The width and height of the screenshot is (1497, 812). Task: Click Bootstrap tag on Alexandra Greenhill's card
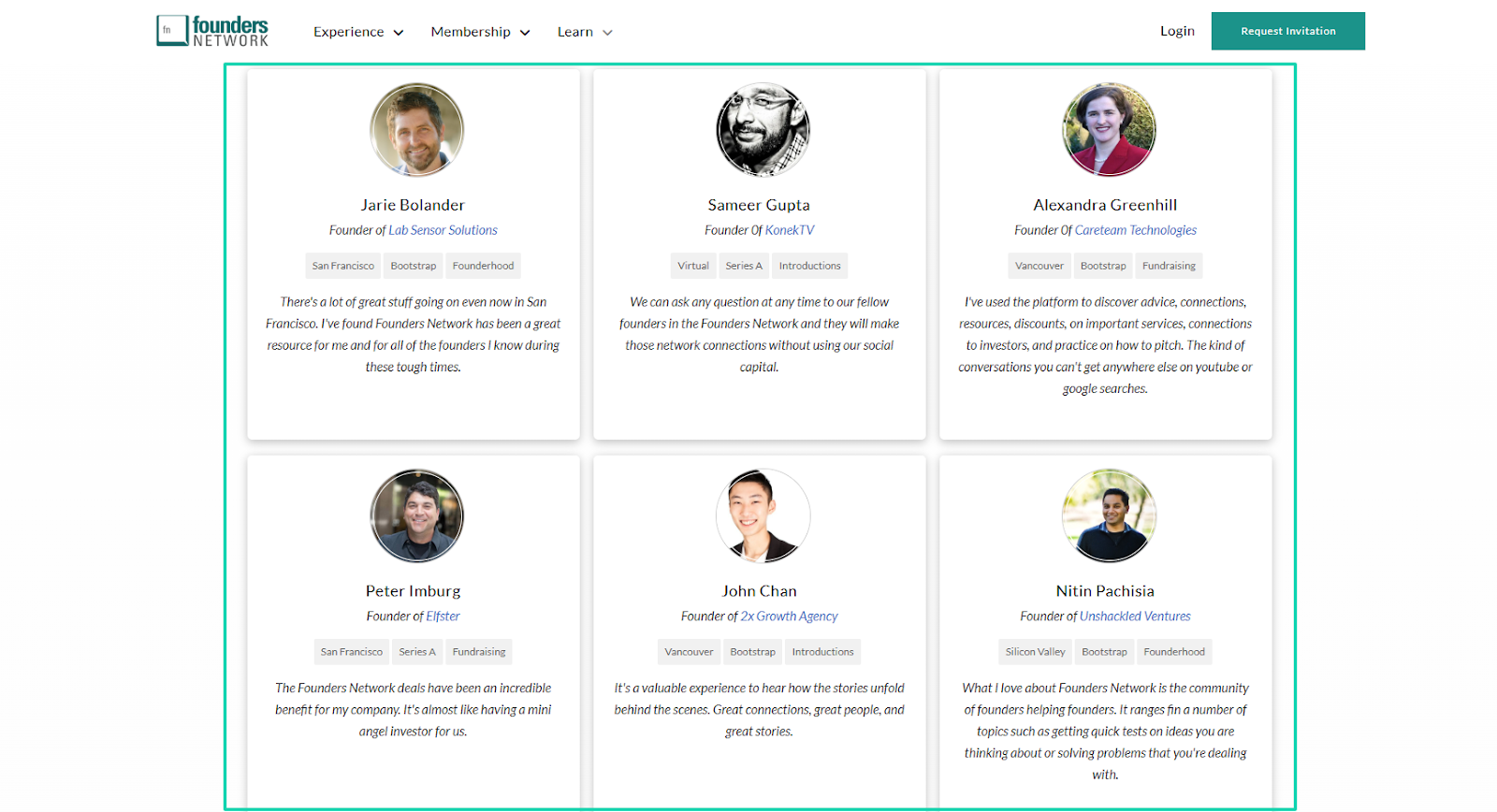pos(1103,266)
